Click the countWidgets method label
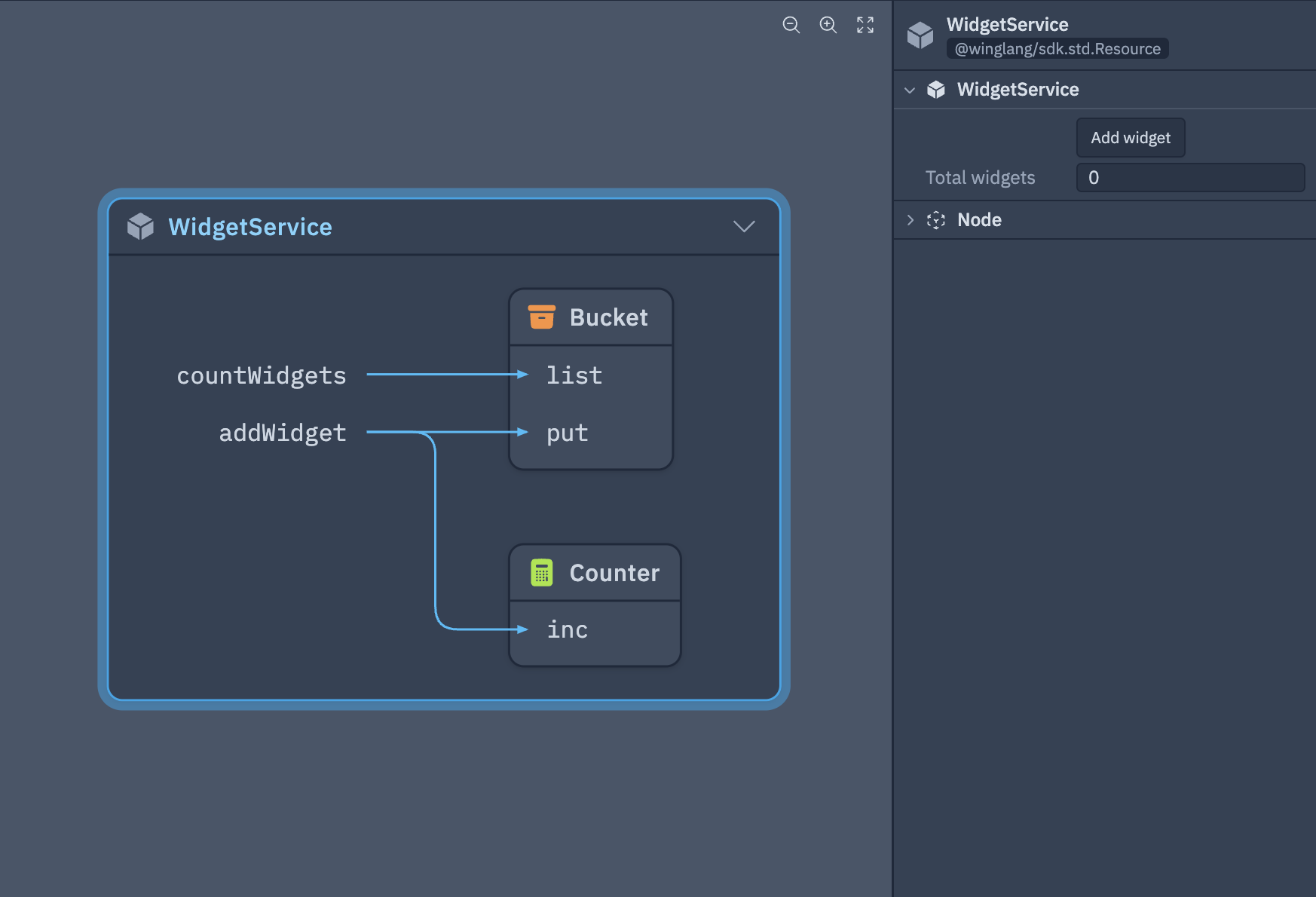The image size is (1316, 897). pyautogui.click(x=261, y=375)
